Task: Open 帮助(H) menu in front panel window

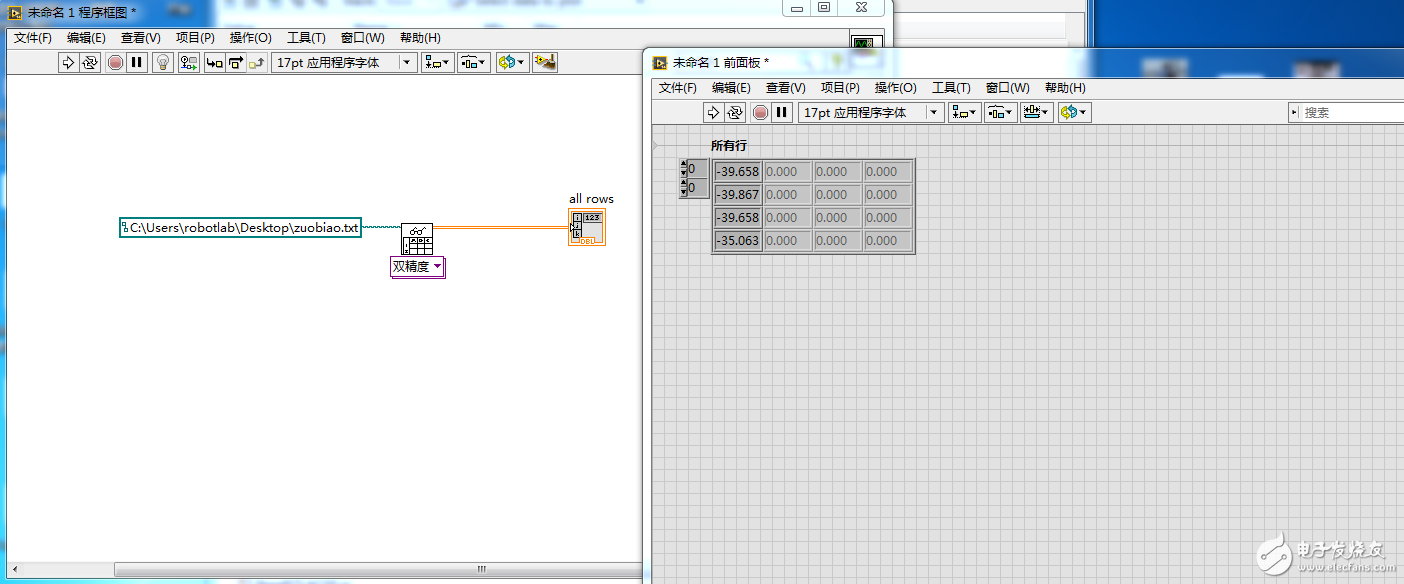Action: coord(1065,88)
